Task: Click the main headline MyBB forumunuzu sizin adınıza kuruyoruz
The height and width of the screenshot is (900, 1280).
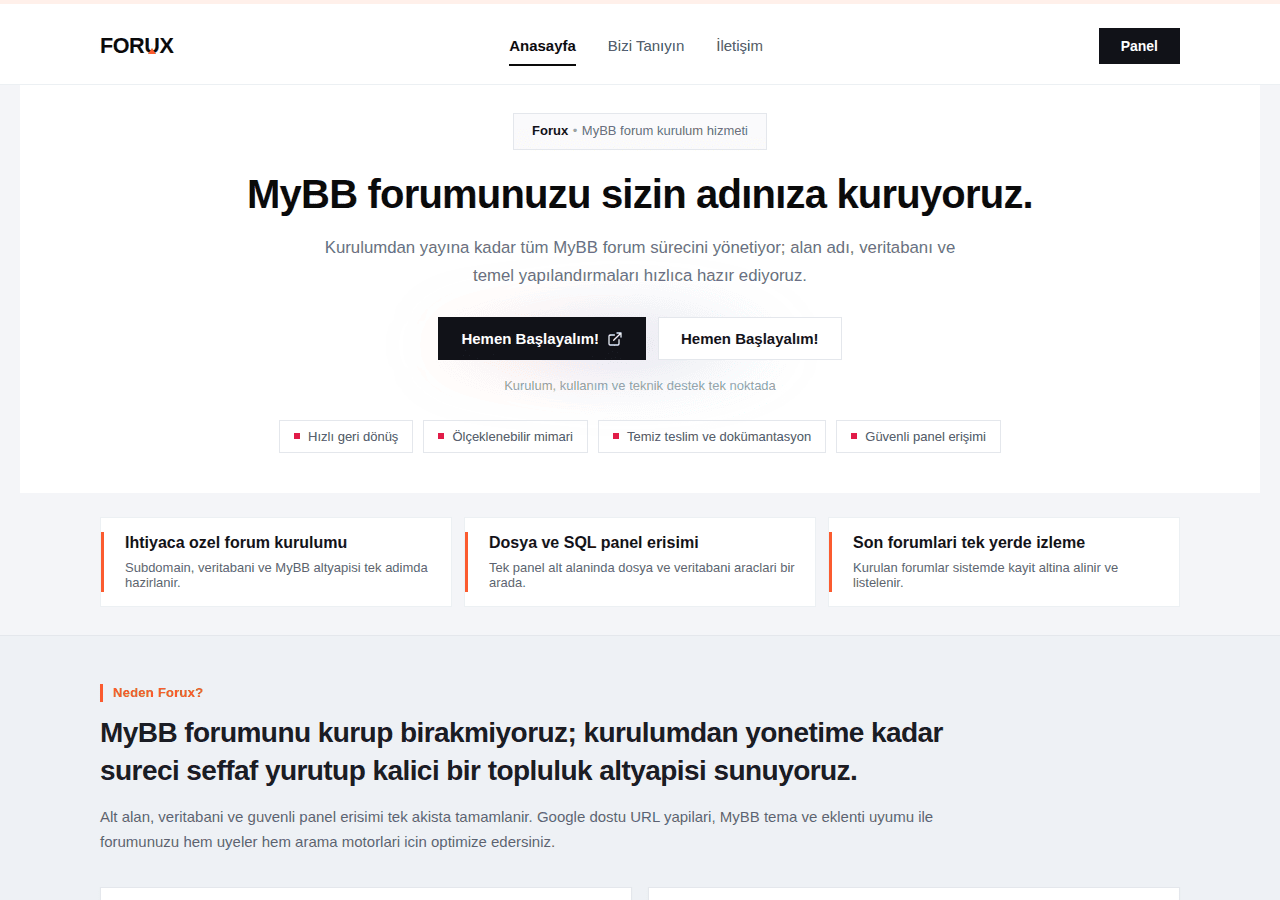Action: 640,194
